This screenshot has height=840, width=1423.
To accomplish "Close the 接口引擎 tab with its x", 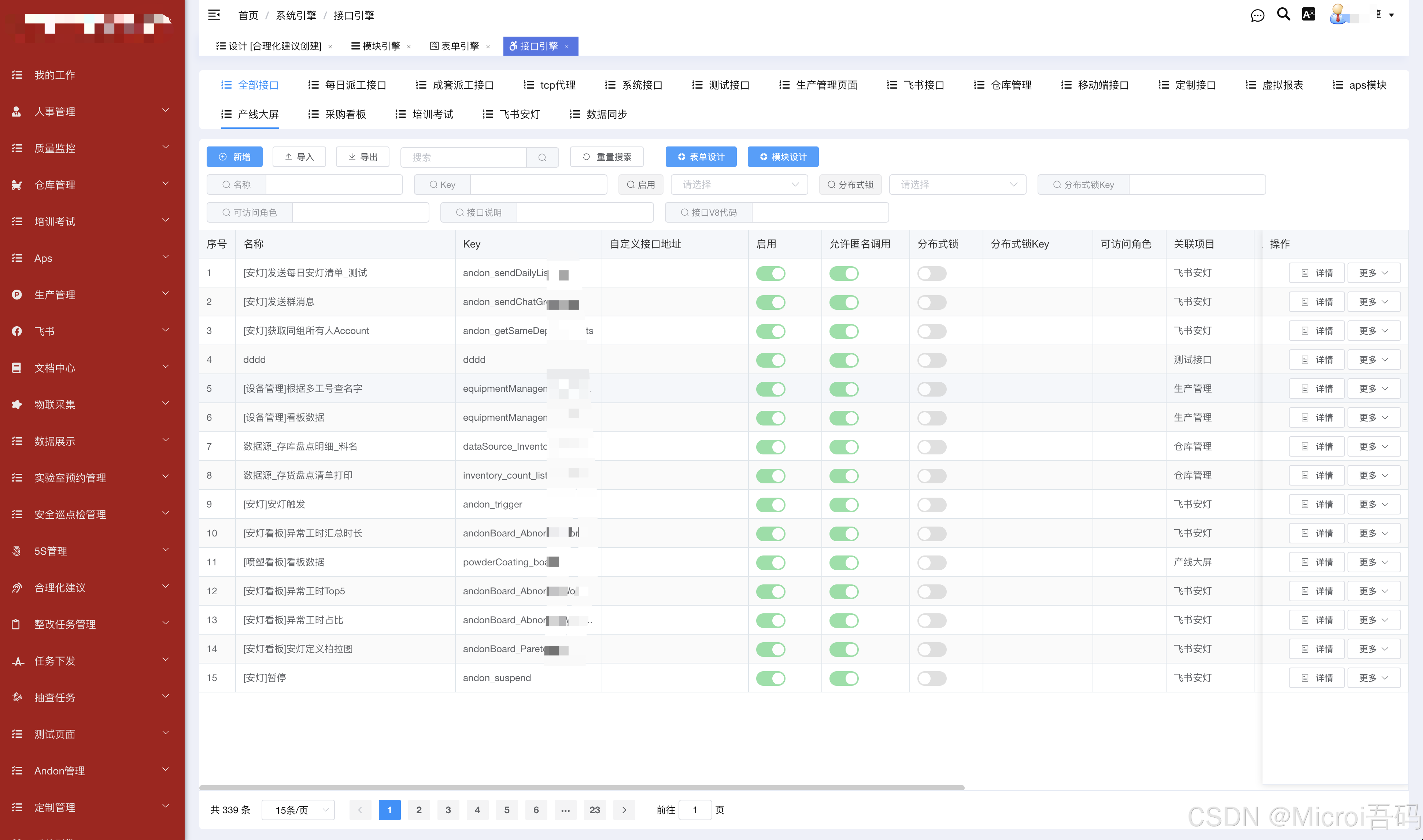I will pyautogui.click(x=567, y=47).
